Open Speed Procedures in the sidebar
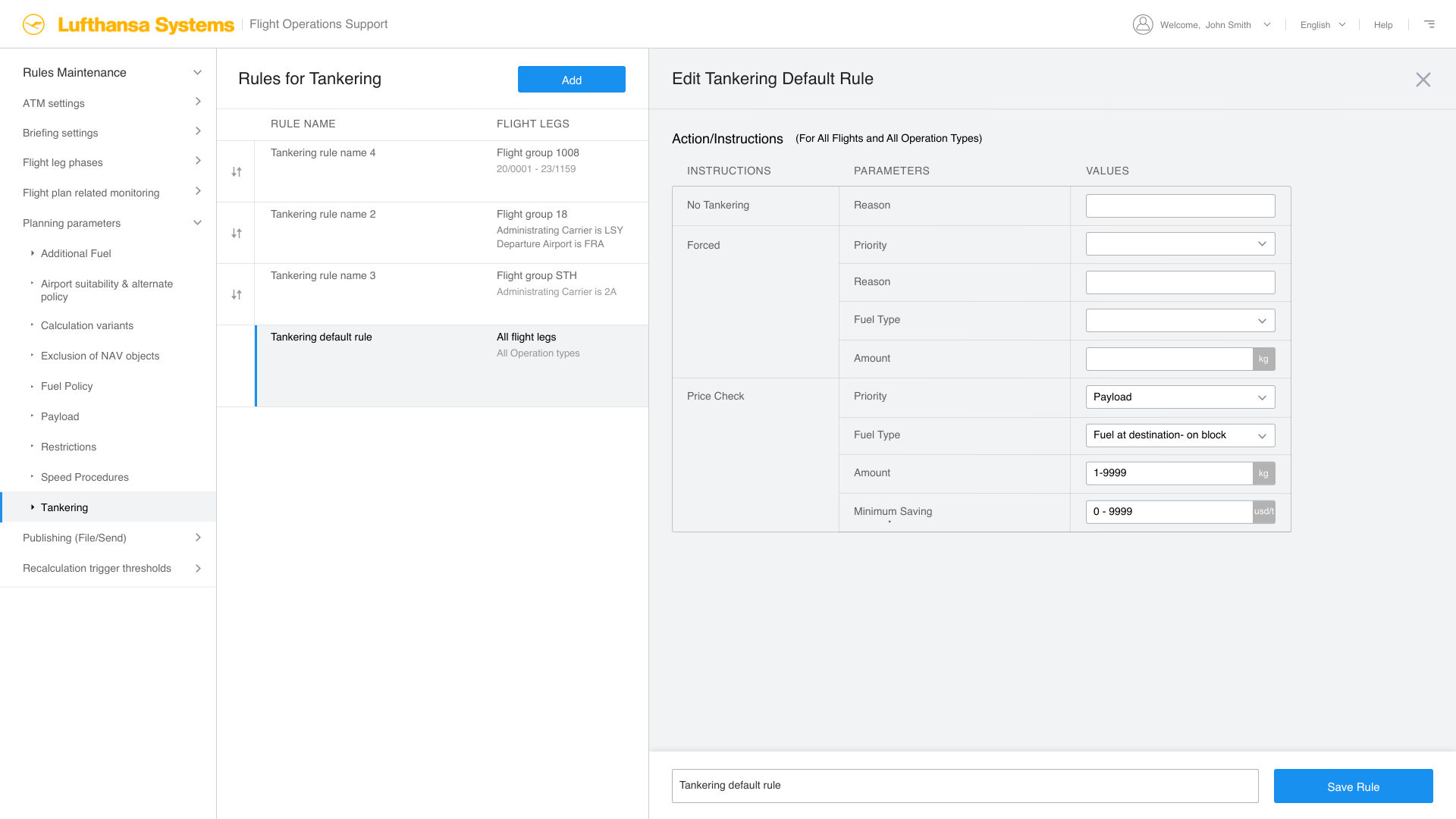 85,477
